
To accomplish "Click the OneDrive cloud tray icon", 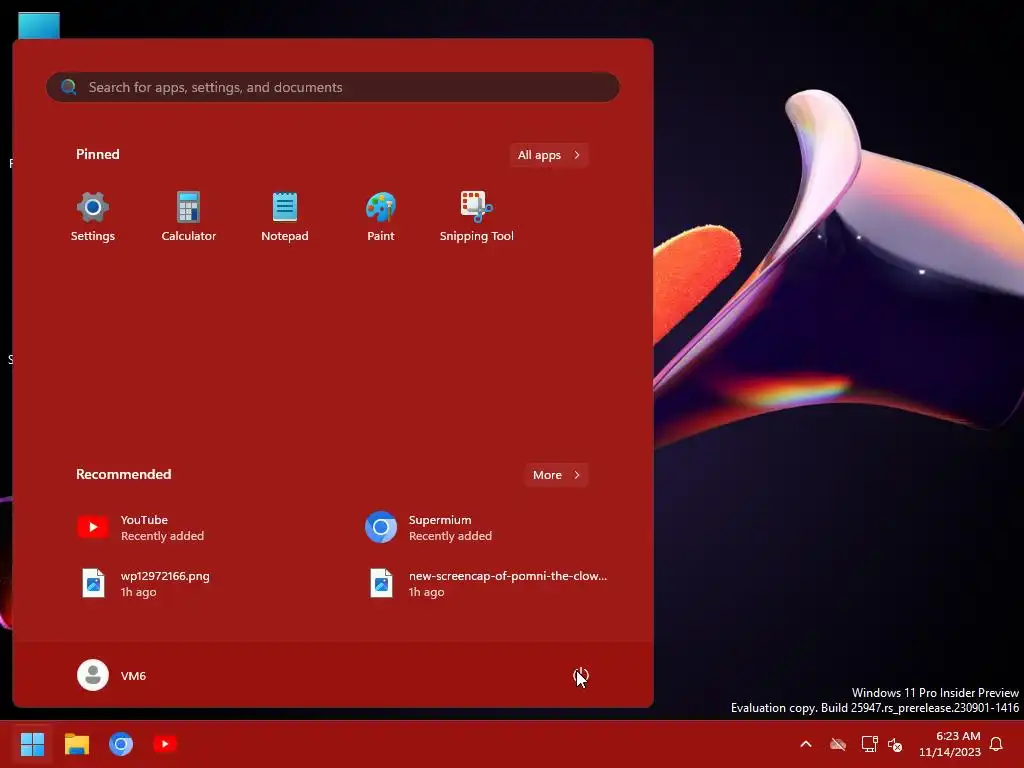I will 838,744.
